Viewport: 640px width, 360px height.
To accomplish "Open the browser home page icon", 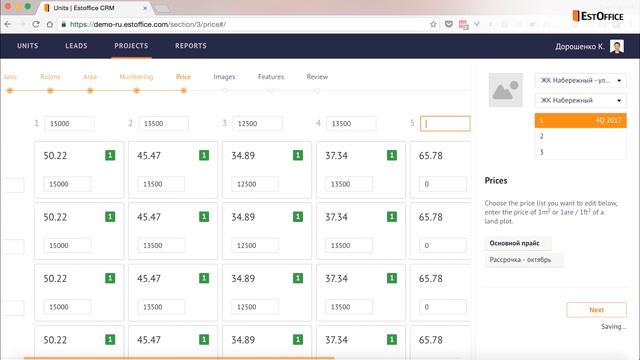I will (x=50, y=24).
